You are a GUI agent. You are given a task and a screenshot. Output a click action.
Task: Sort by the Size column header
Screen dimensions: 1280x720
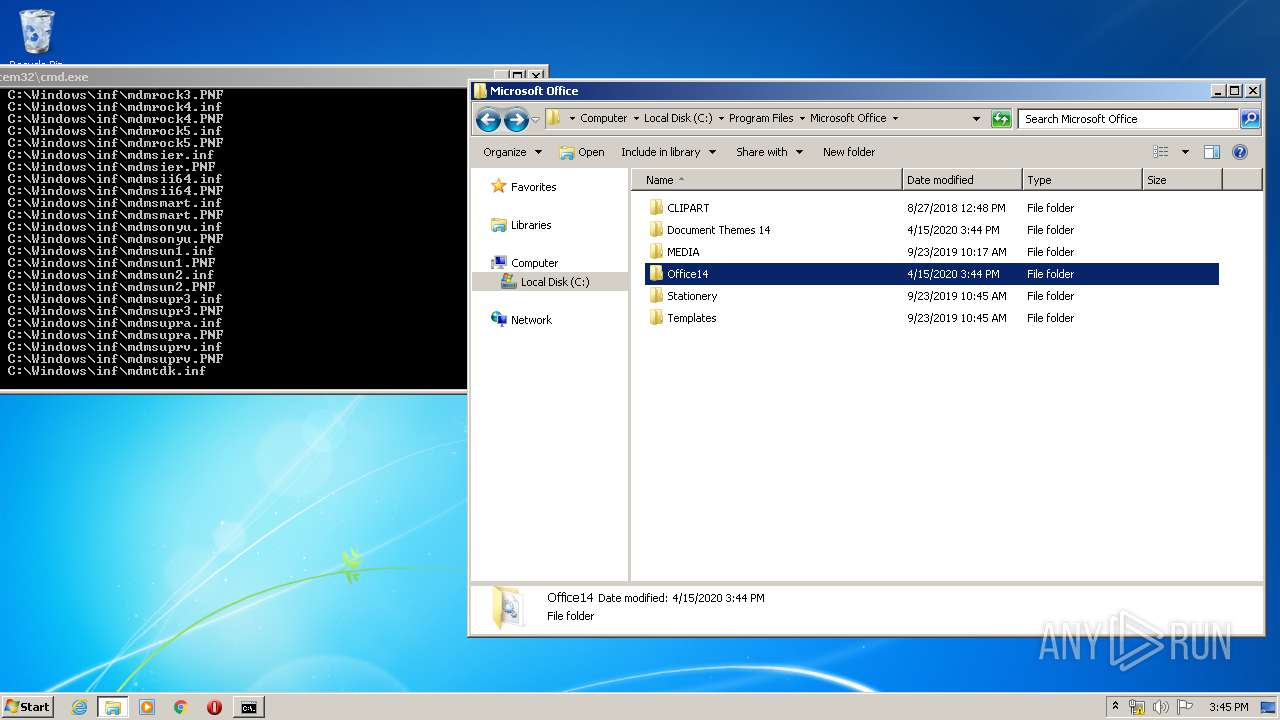(1182, 180)
